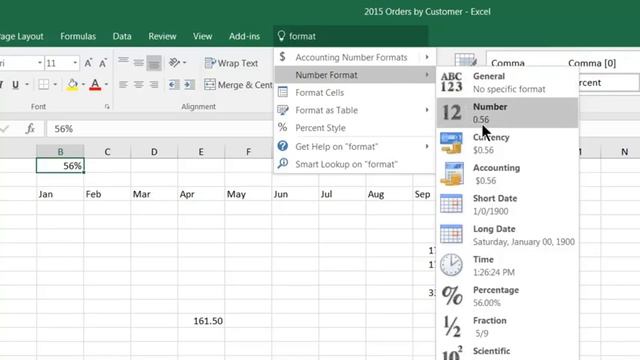Increase cell indent
This screenshot has height=360, width=640.
coord(189,84)
